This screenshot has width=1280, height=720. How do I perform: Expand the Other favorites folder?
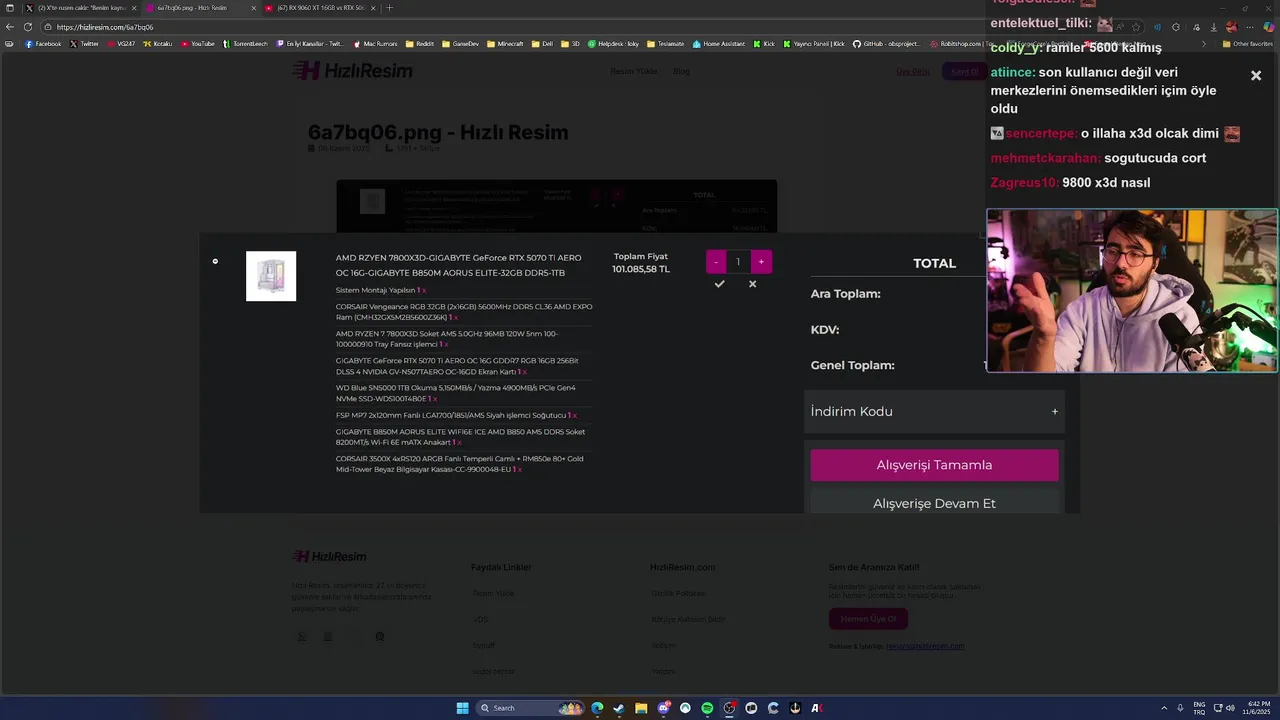point(1247,44)
